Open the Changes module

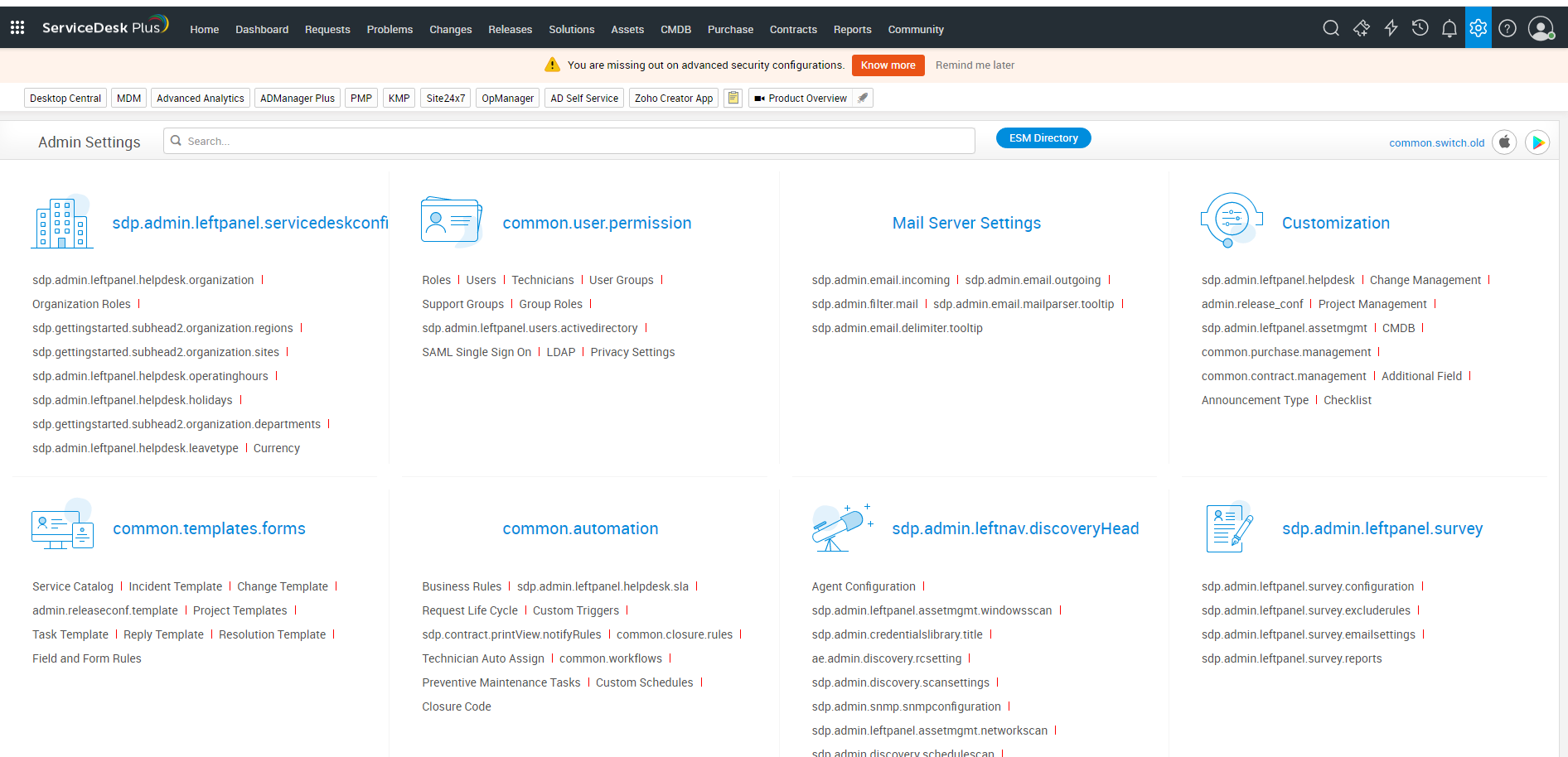click(x=451, y=29)
